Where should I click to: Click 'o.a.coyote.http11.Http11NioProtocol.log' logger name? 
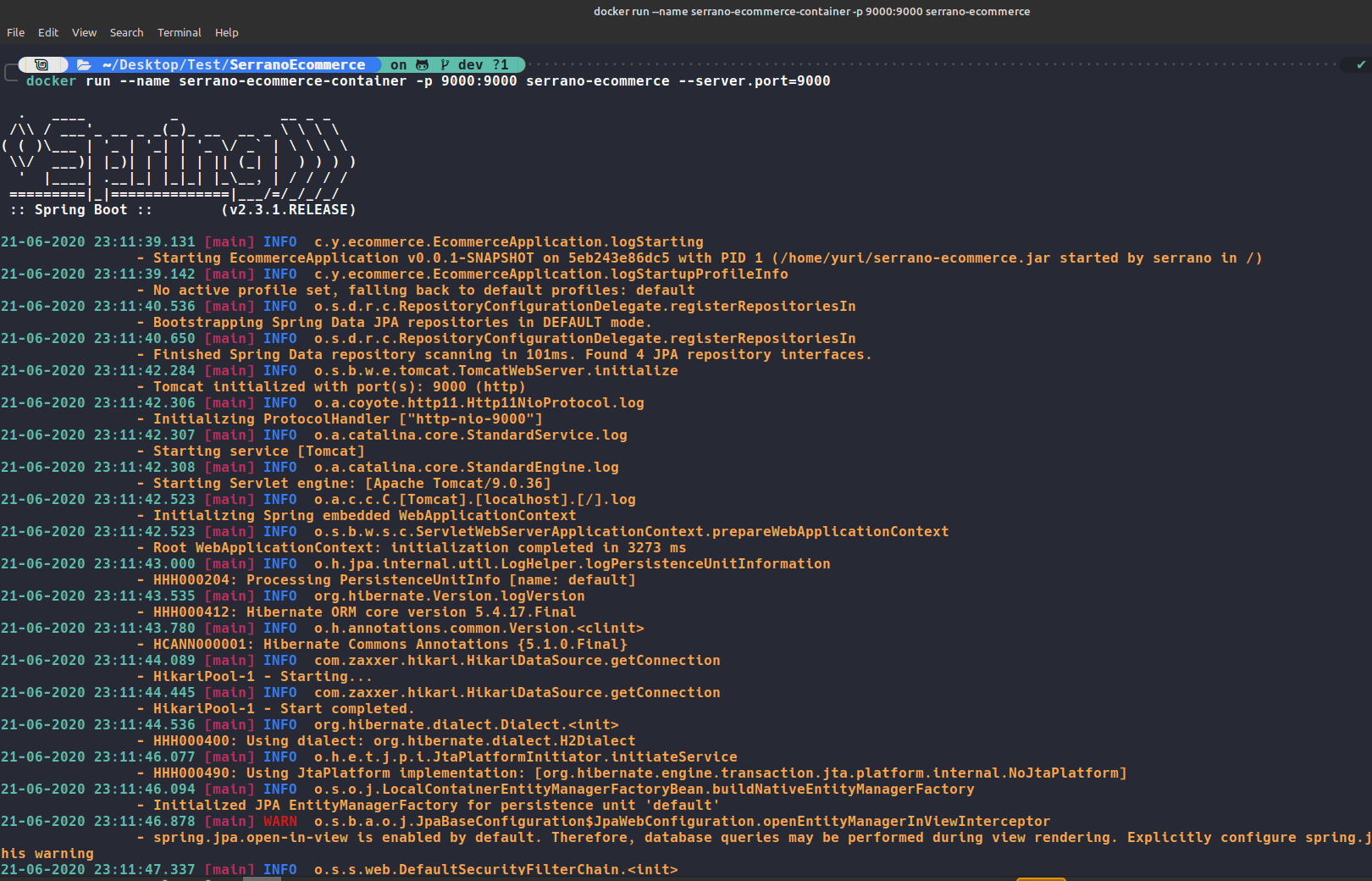[x=479, y=402]
